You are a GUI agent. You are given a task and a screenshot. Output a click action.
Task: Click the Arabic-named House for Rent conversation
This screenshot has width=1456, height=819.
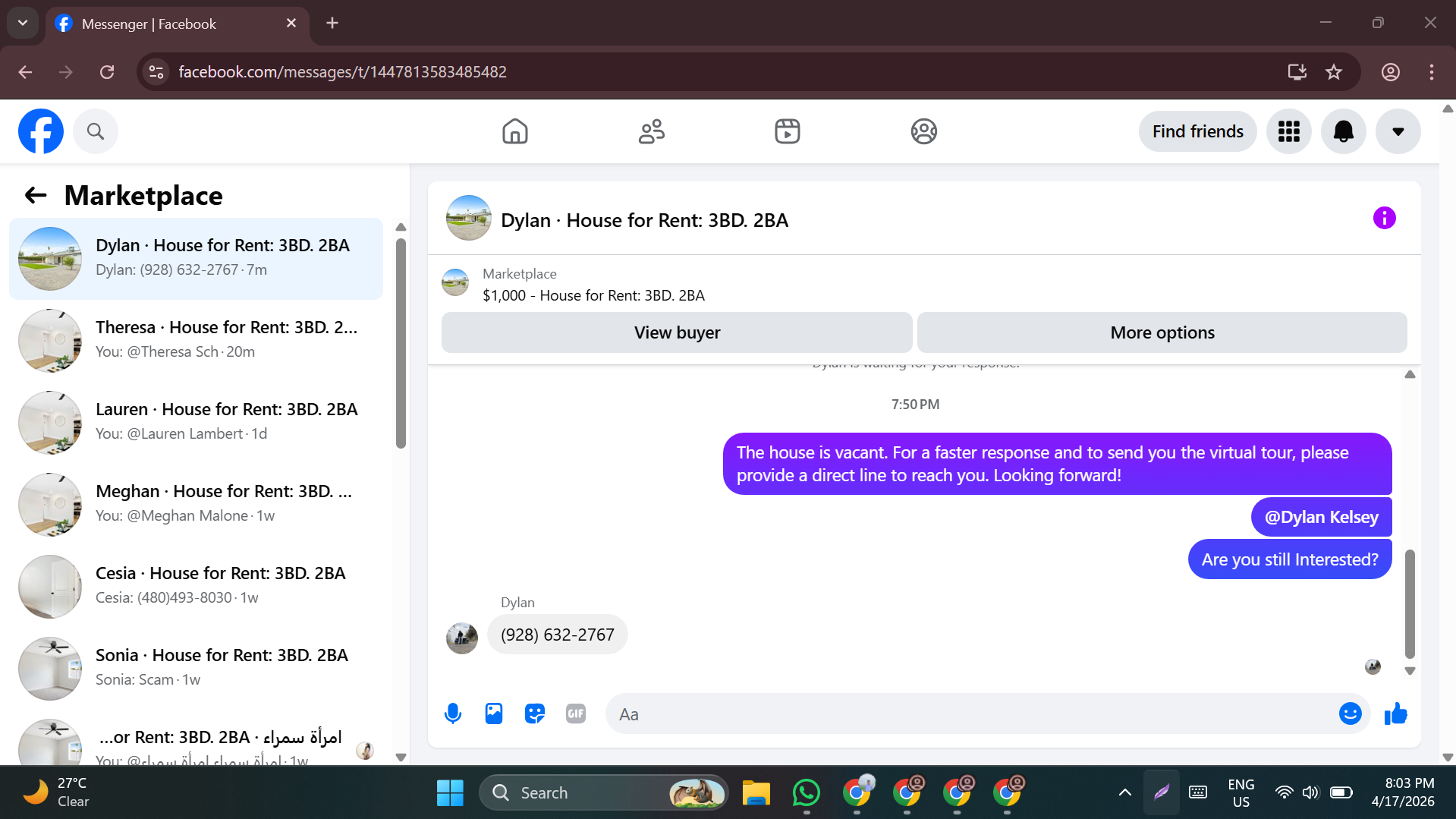[x=196, y=739]
